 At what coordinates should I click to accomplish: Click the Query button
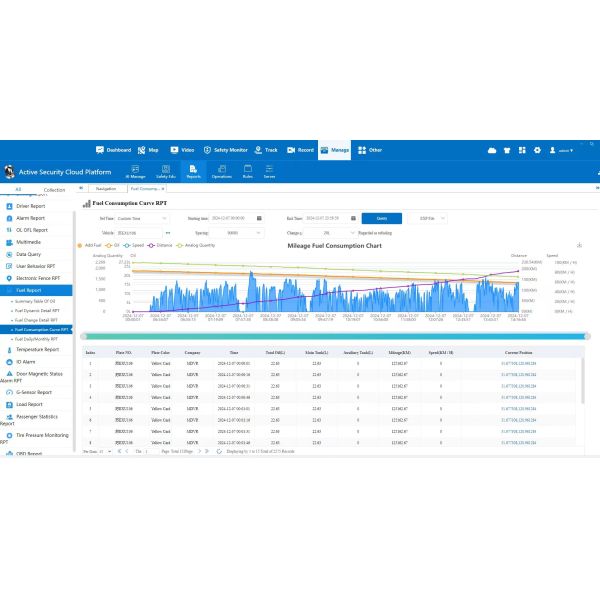(381, 217)
